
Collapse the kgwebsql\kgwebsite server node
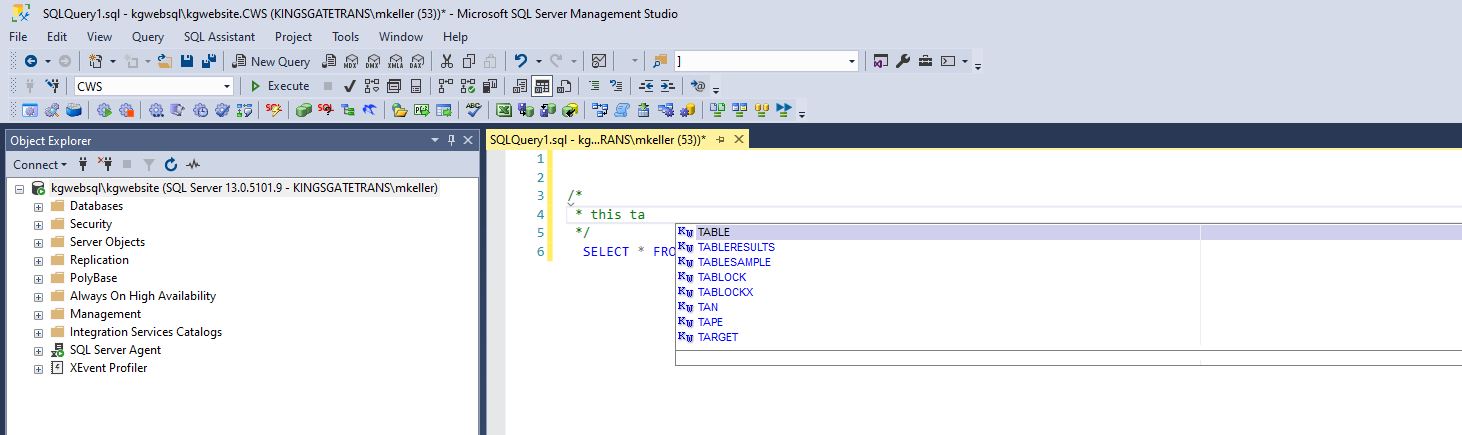pyautogui.click(x=19, y=188)
